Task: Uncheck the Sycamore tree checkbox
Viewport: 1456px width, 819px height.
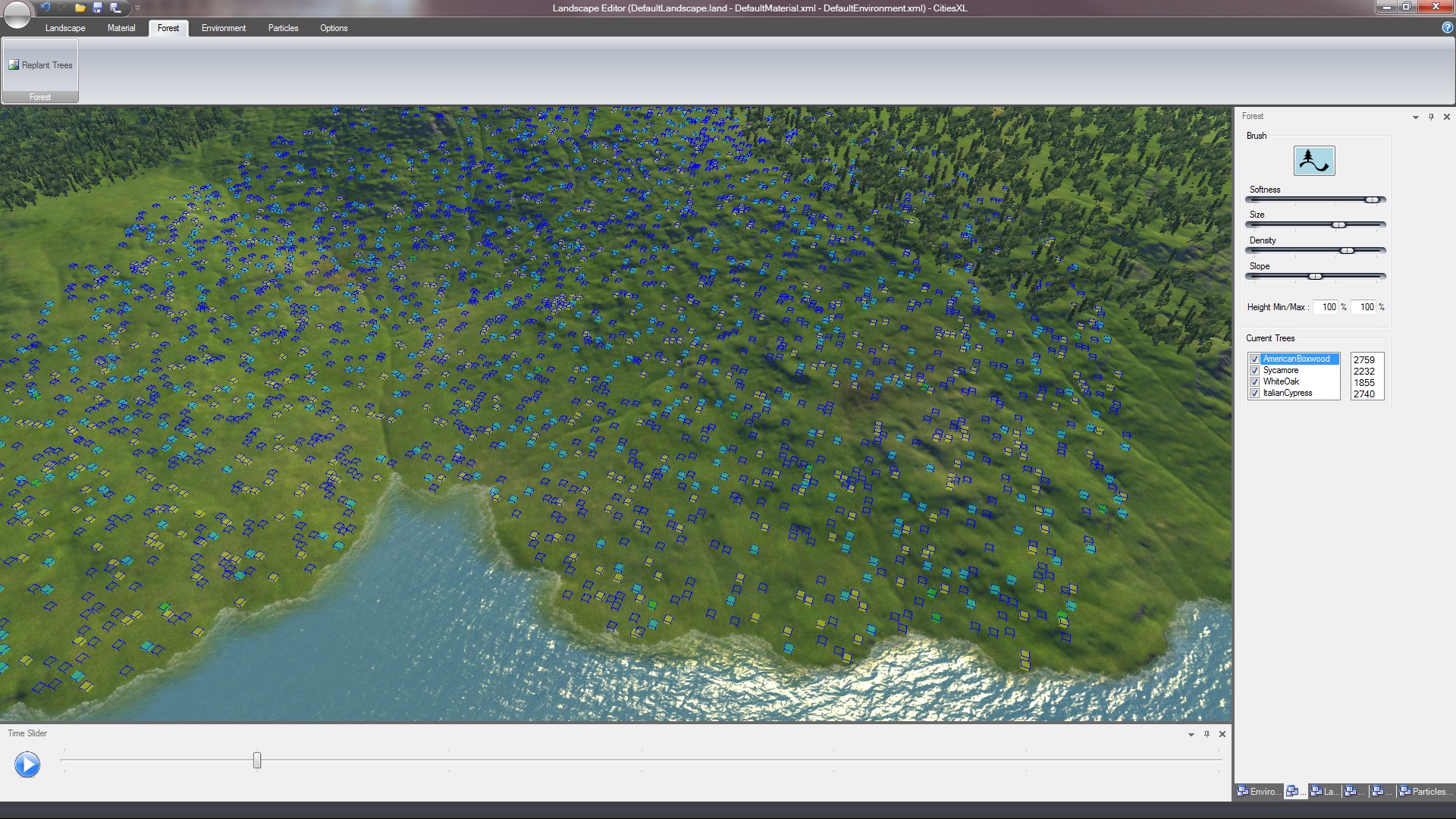Action: [x=1255, y=370]
